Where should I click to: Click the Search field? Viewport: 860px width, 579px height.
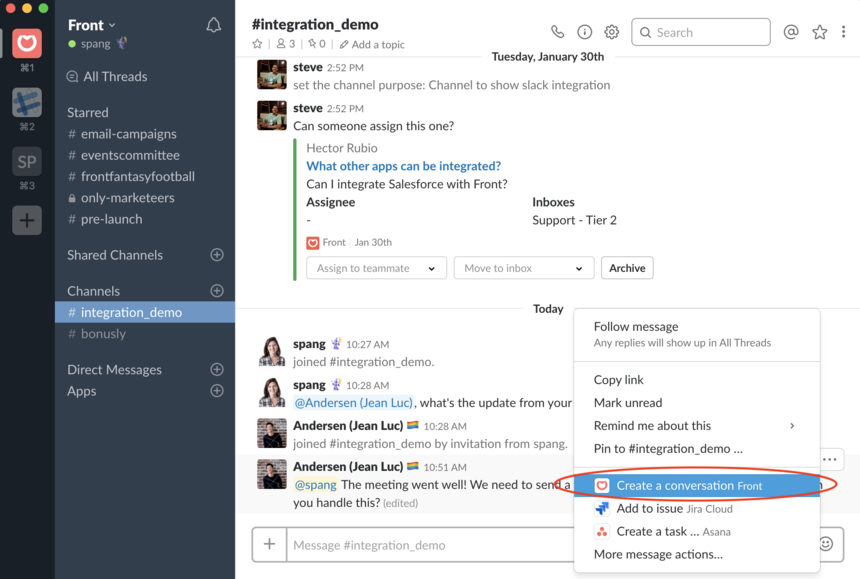700,32
